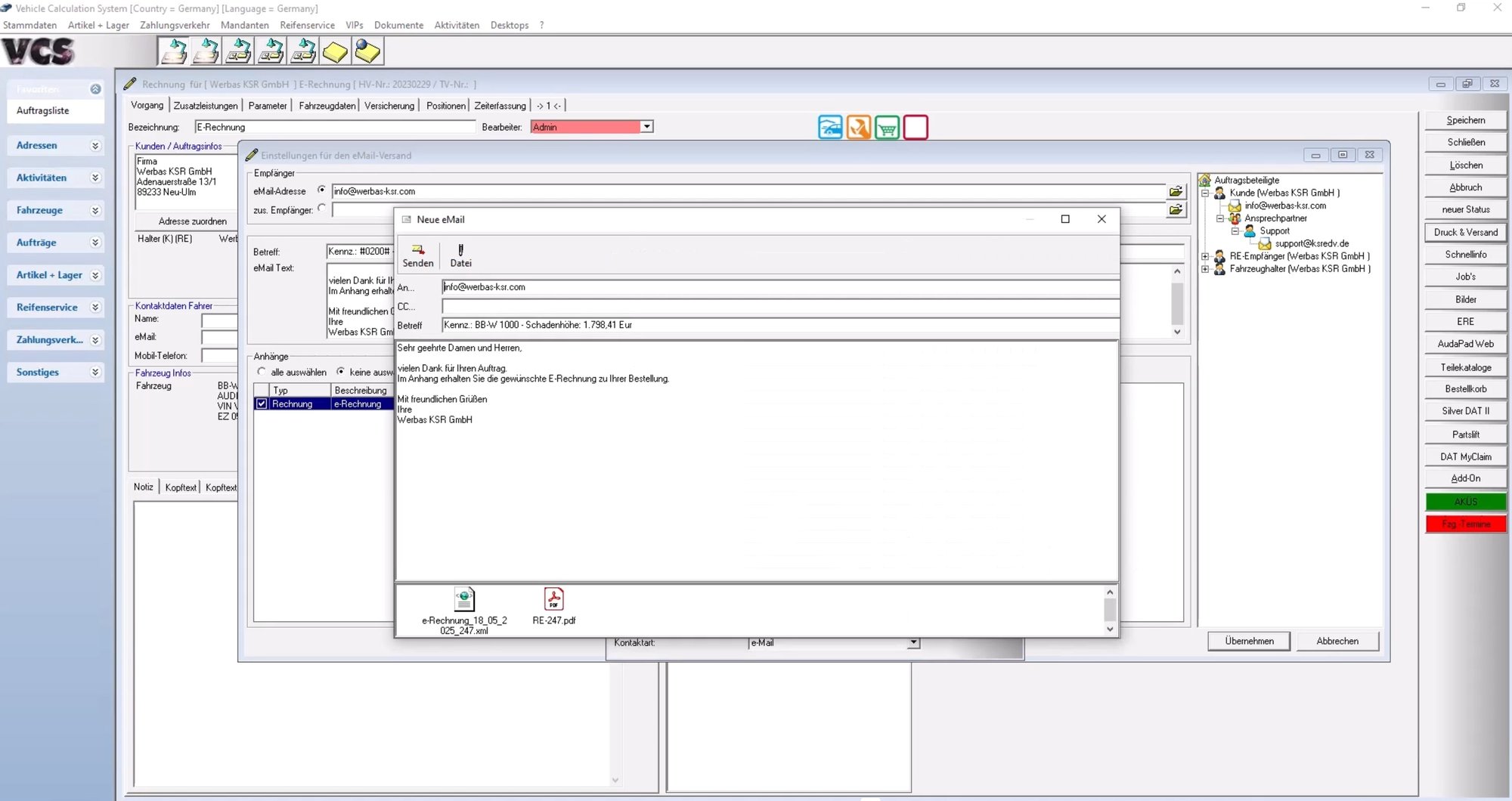Collapse the Kunde (Werbas KSR GmbH) node
The height and width of the screenshot is (801, 1512).
1205,193
